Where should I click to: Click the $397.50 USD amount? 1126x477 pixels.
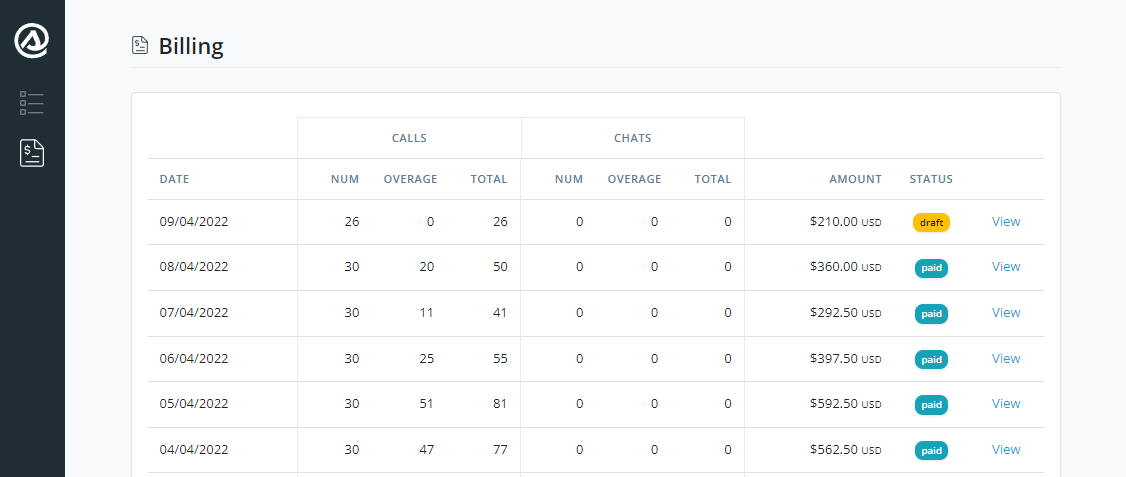point(845,358)
